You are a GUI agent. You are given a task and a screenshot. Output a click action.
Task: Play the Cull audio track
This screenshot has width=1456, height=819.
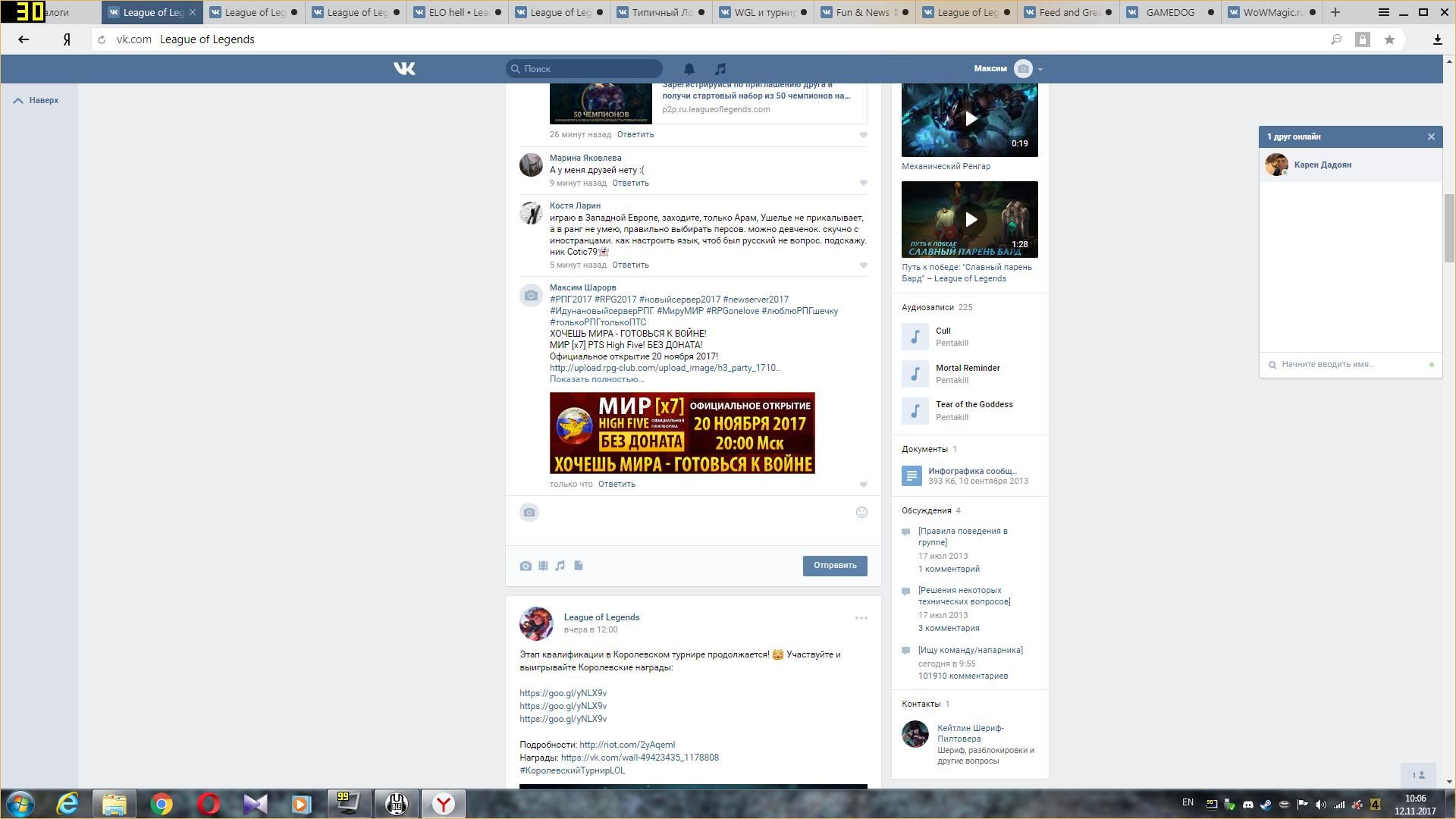tap(915, 337)
